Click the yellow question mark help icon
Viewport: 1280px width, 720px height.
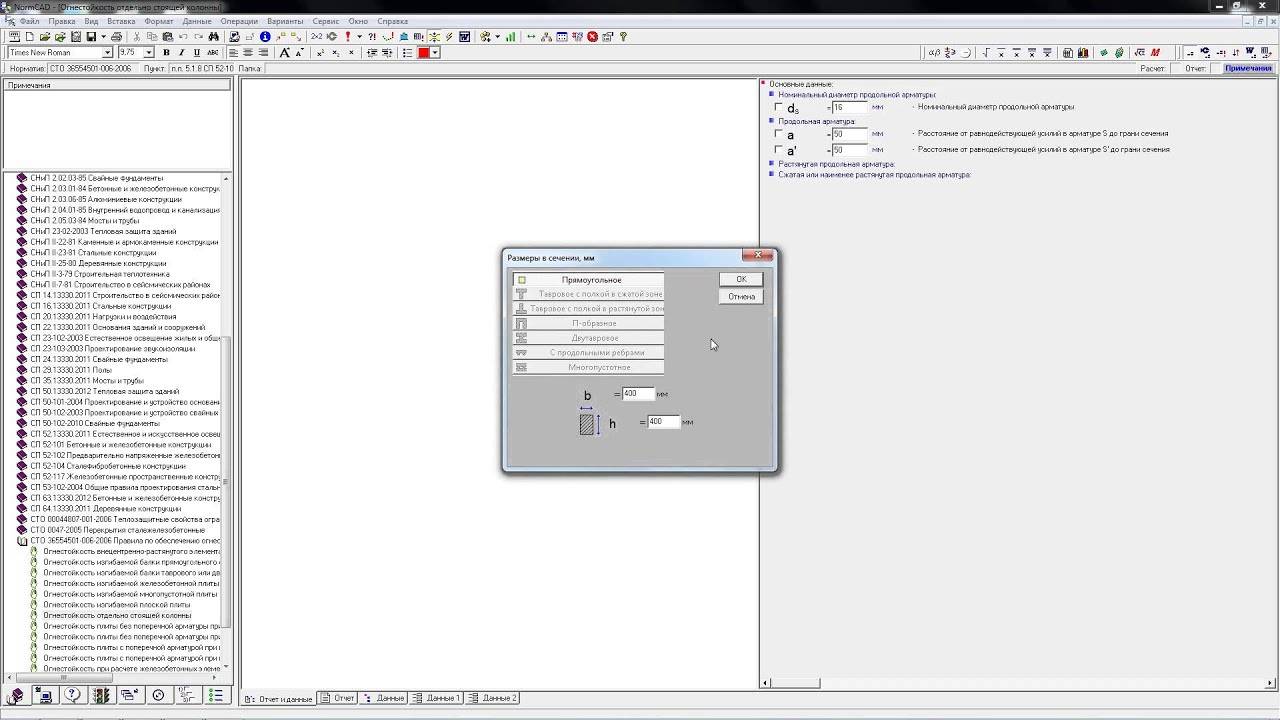[x=623, y=36]
